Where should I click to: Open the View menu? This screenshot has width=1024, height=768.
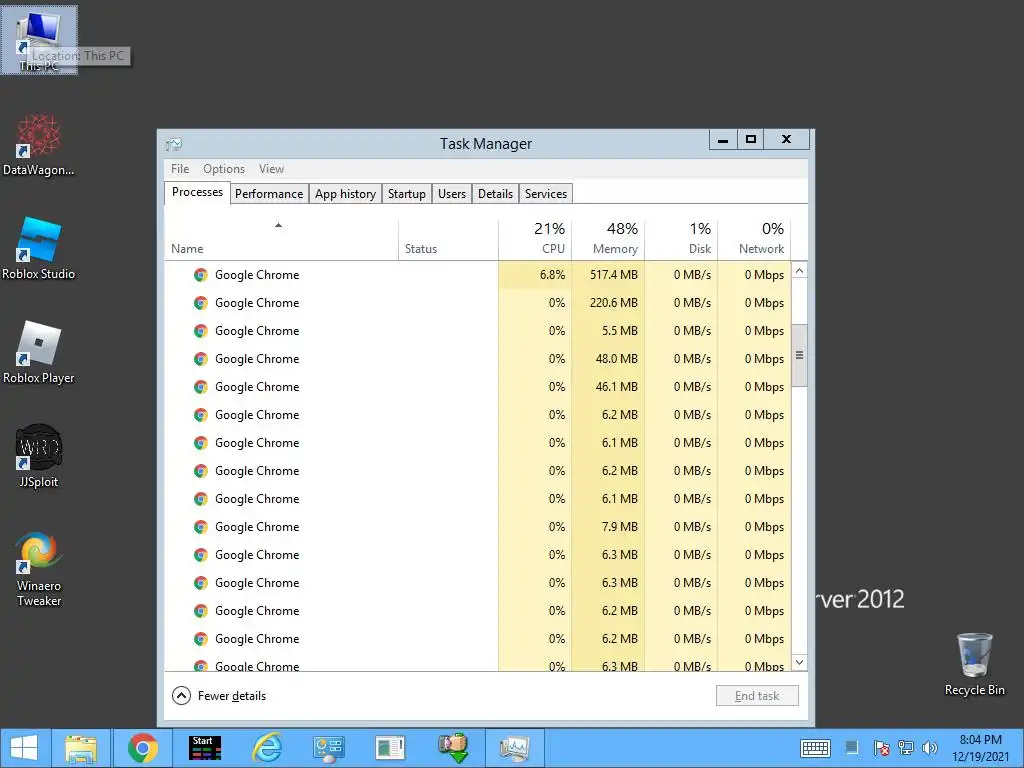point(271,168)
